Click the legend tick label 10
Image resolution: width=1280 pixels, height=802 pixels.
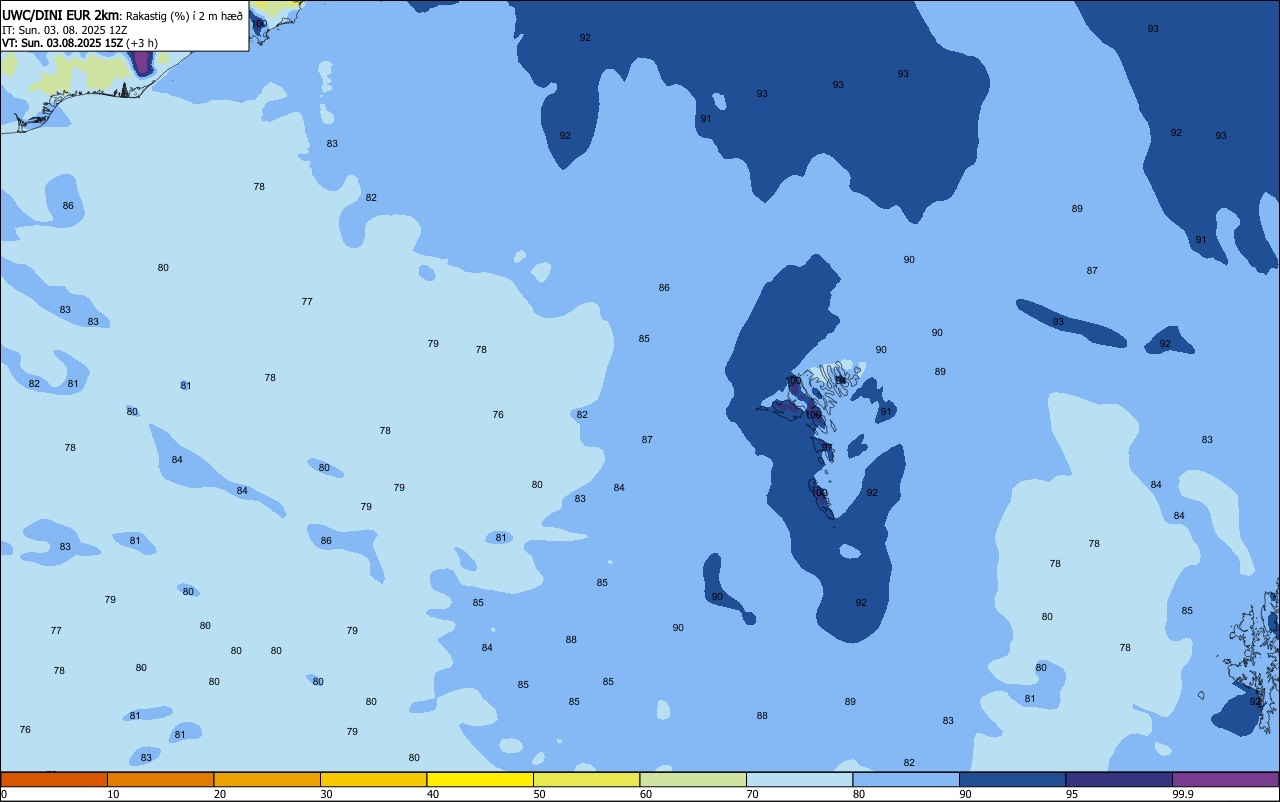113,794
